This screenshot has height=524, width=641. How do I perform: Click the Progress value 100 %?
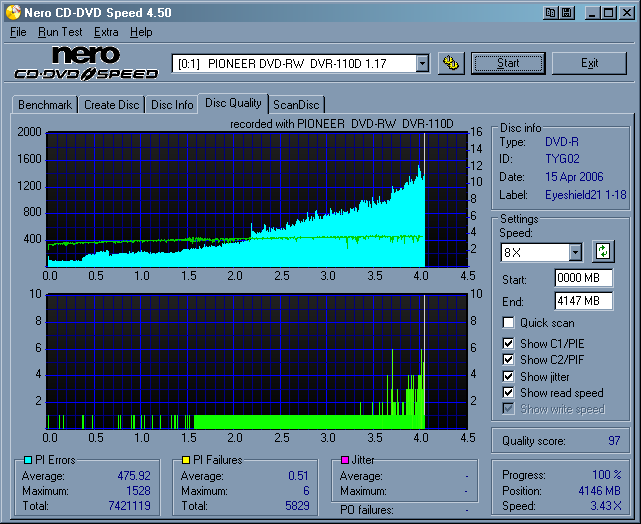pyautogui.click(x=607, y=475)
